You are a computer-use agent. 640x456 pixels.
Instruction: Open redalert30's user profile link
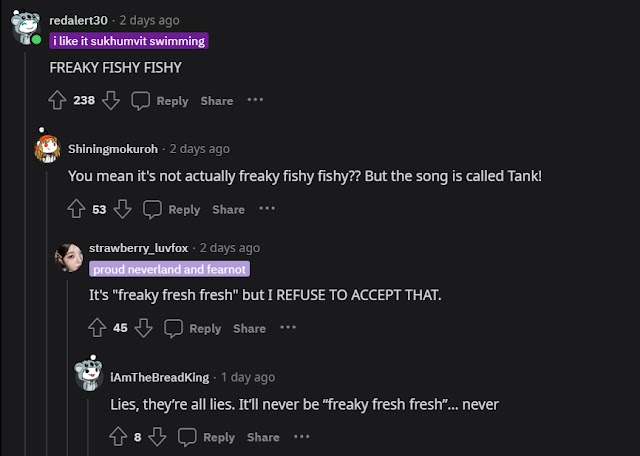80,20
